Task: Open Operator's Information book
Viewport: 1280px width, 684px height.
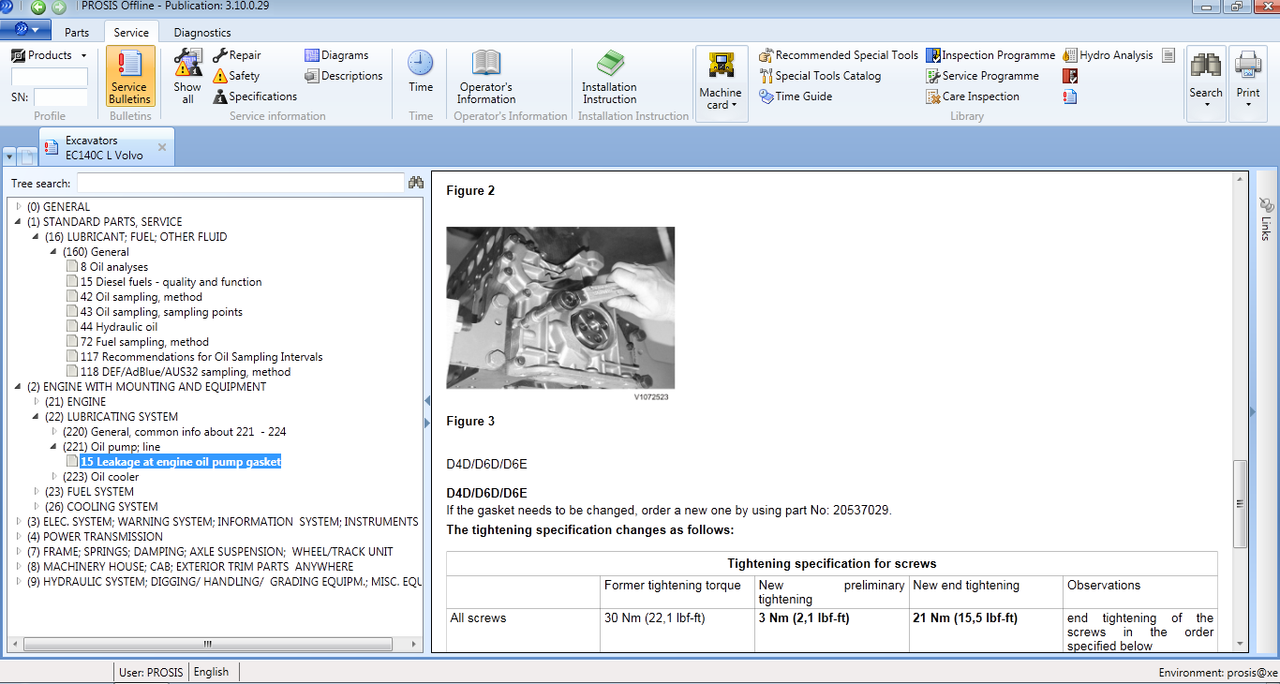Action: tap(486, 76)
